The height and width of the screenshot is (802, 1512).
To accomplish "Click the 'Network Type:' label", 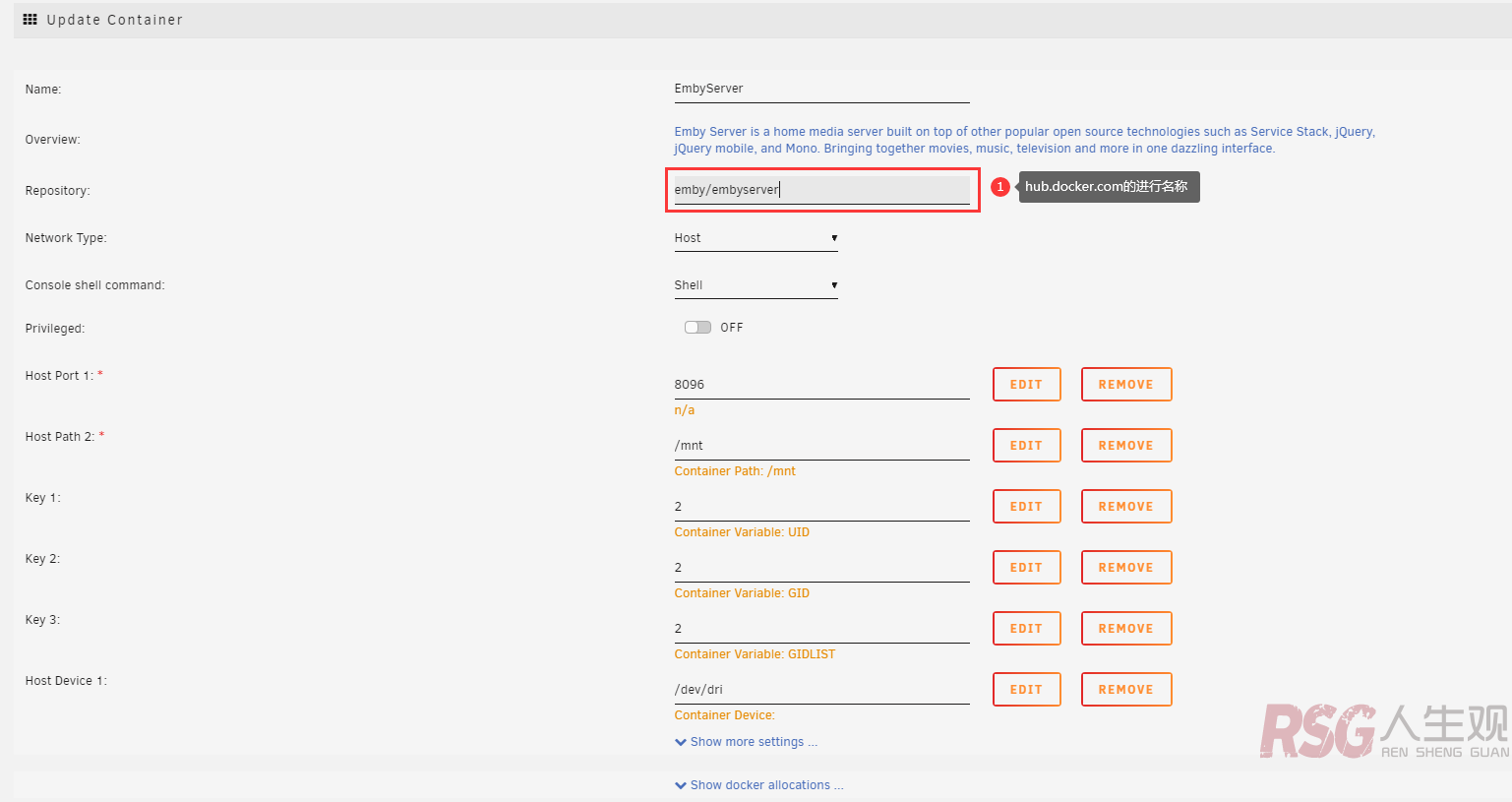I will point(66,238).
